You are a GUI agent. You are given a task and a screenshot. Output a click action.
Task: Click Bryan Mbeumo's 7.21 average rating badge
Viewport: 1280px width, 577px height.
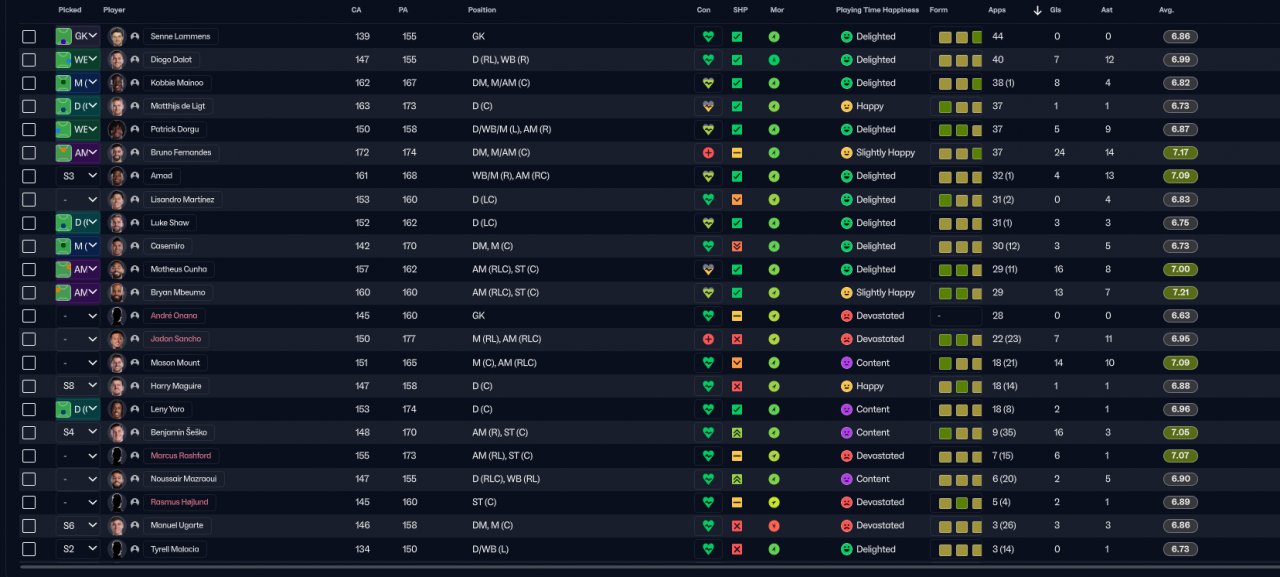[1180, 292]
